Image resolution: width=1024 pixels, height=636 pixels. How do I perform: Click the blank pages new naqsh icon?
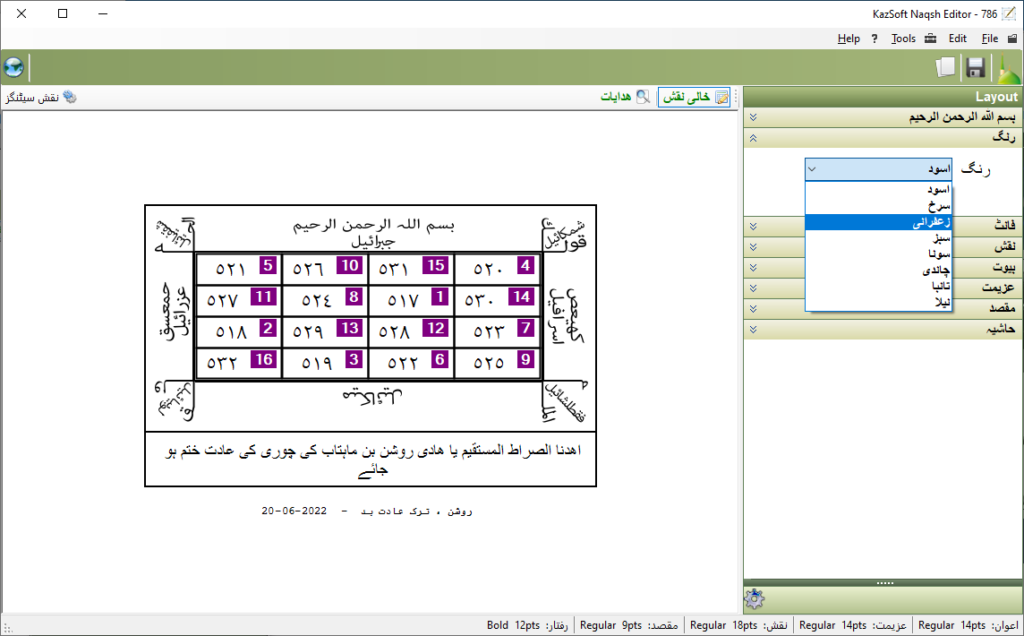pos(945,68)
